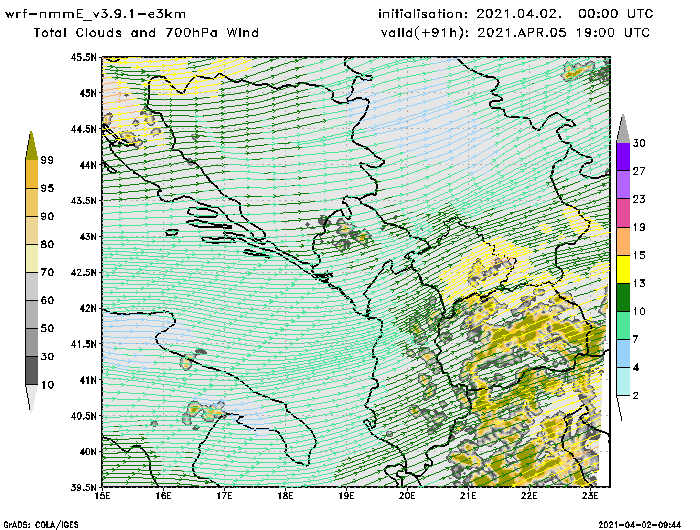Select the cloud swatch between 30 and 50
Viewport: 700px width, 530px height.
coord(32,342)
